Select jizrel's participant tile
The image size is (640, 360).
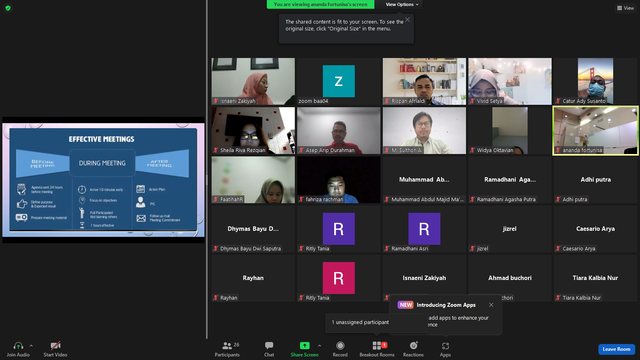tap(509, 229)
